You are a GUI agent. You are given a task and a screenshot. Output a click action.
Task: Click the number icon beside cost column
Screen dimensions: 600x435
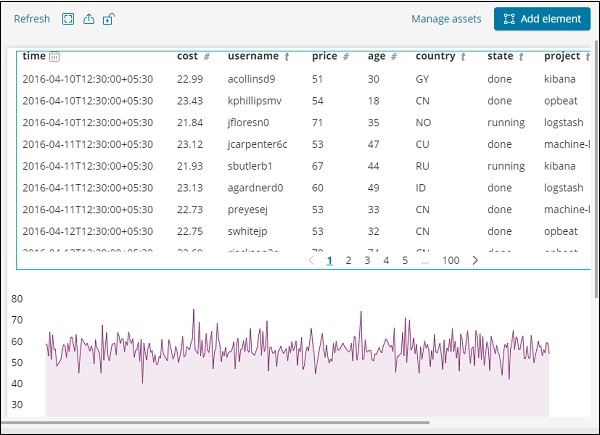pyautogui.click(x=206, y=57)
